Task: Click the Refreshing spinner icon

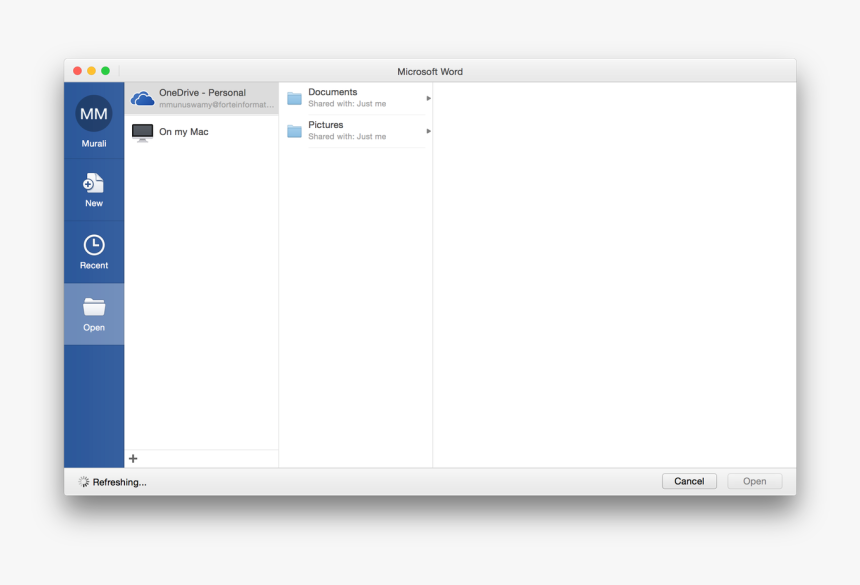Action: coord(83,482)
